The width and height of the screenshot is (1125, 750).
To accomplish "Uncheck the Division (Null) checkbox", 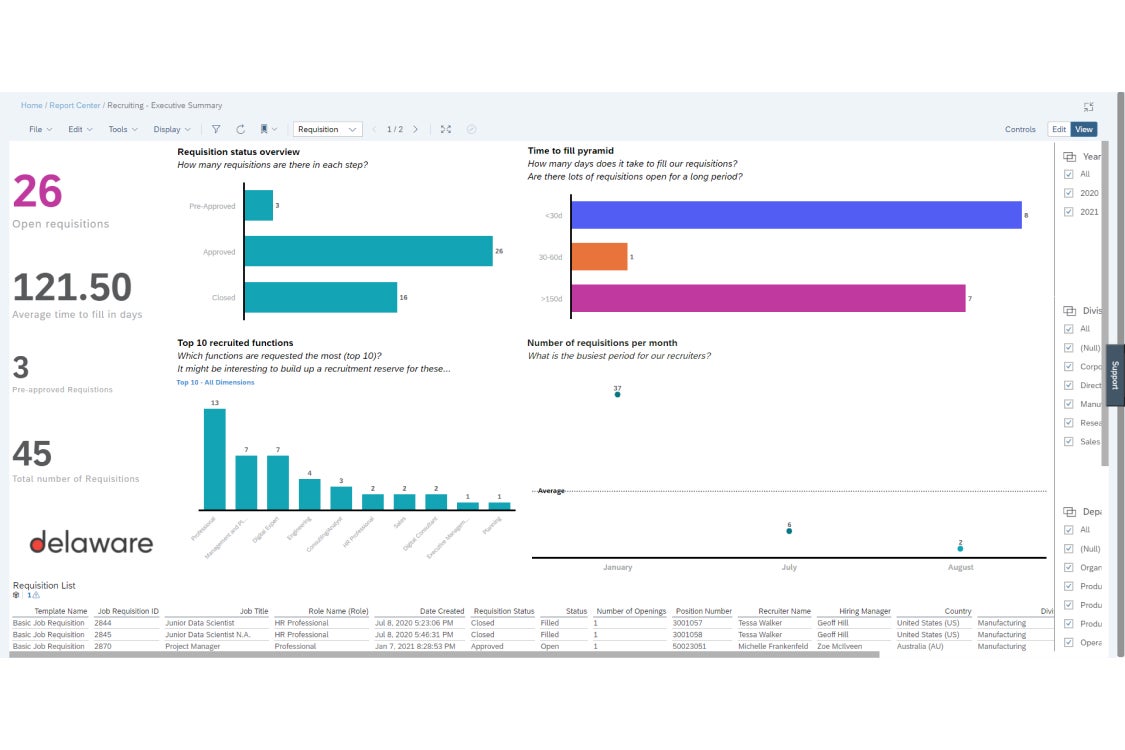I will point(1068,348).
